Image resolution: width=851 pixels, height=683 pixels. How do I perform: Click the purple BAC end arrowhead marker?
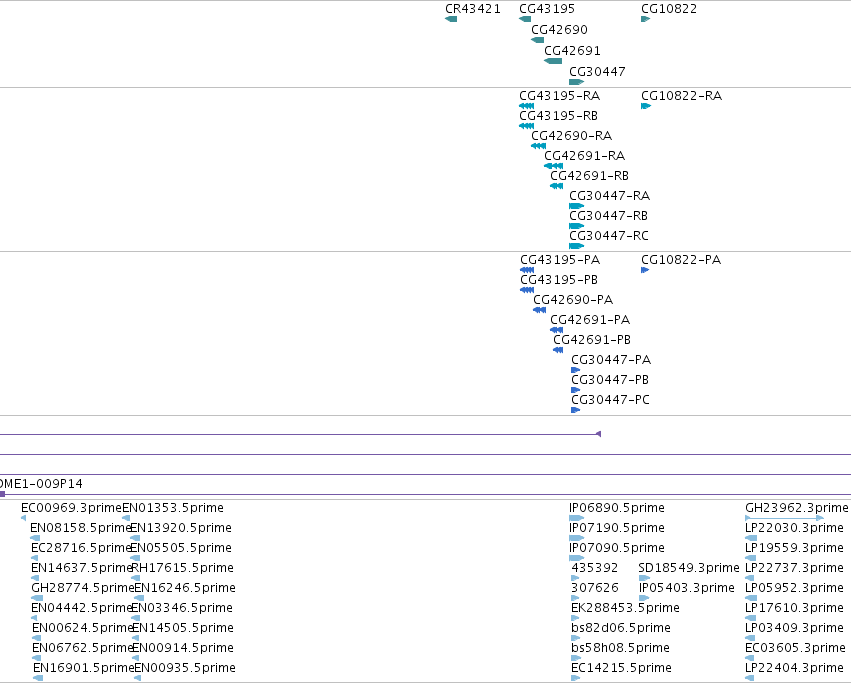click(x=599, y=434)
